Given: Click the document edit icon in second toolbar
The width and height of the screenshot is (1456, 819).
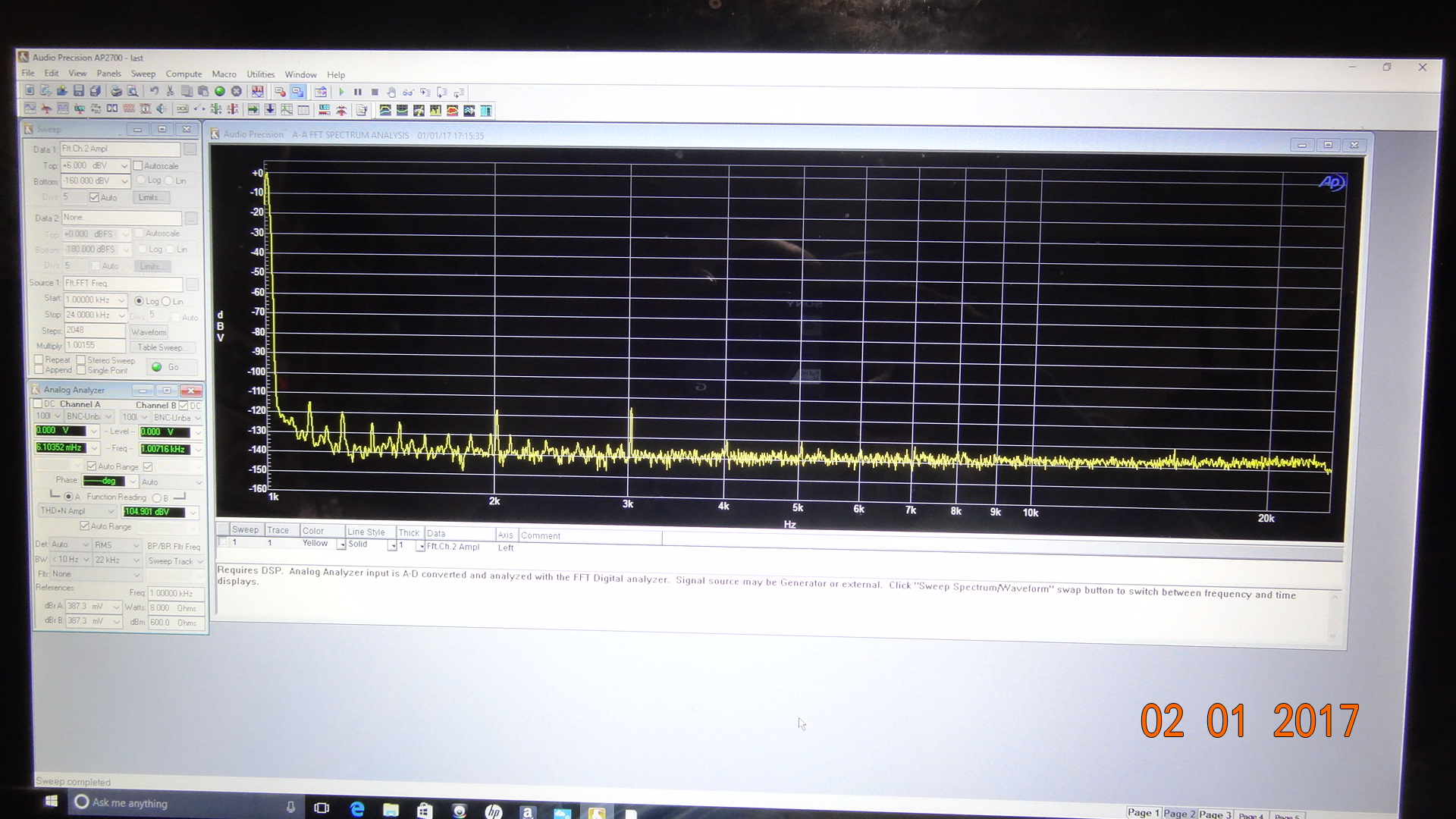Looking at the screenshot, I should coord(362,110).
